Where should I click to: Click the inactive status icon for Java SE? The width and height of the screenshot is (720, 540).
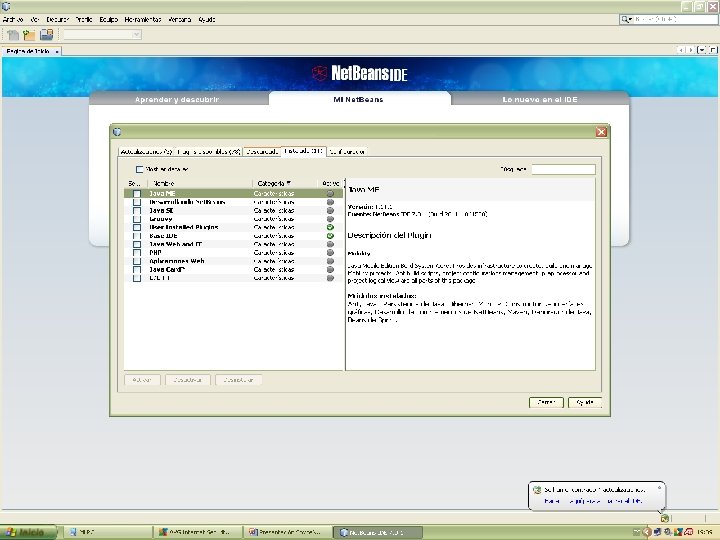tap(330, 210)
